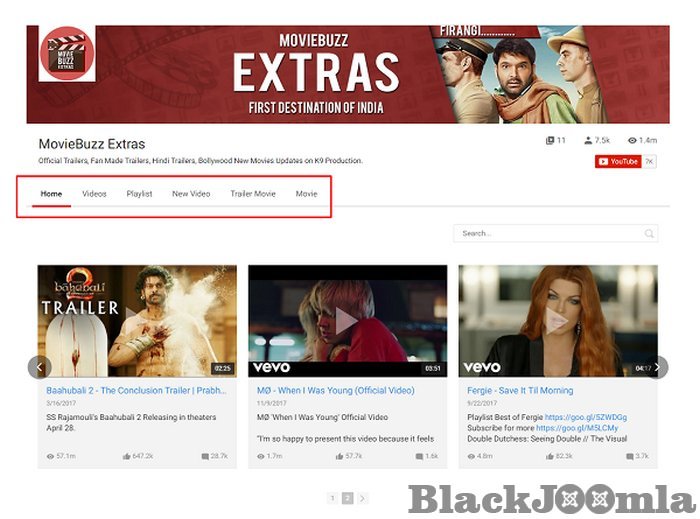The width and height of the screenshot is (700, 519).
Task: Select the Trailer Movie tab
Action: [x=252, y=194]
